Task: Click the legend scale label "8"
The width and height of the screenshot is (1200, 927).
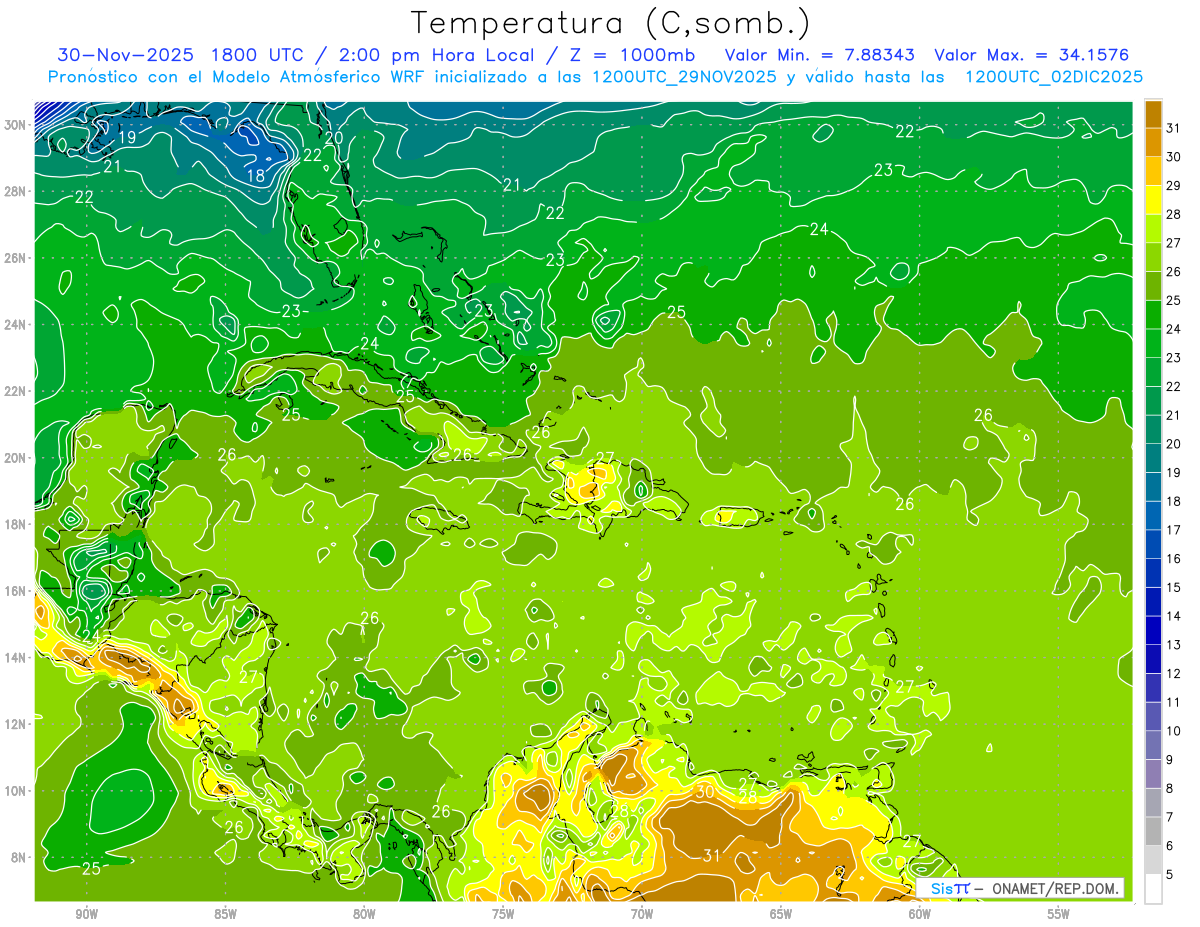Action: [x=1170, y=789]
